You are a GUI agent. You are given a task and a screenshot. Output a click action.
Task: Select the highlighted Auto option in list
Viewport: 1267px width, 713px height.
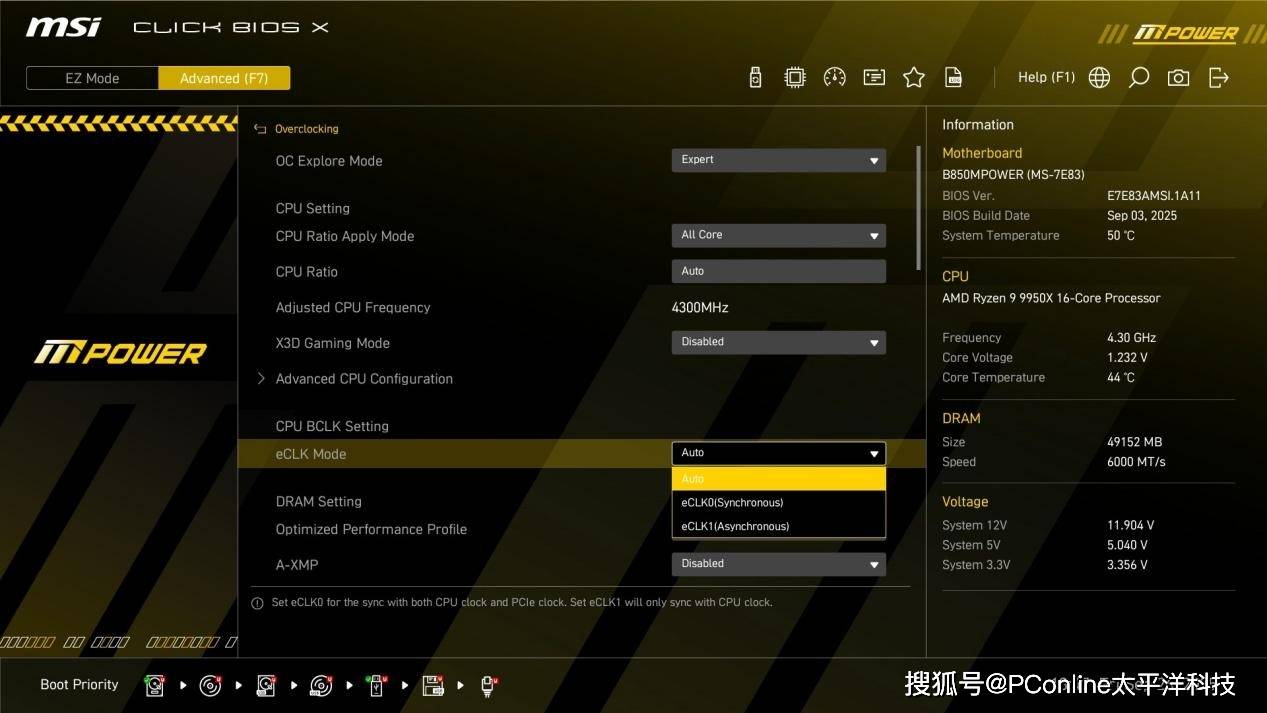[778, 479]
